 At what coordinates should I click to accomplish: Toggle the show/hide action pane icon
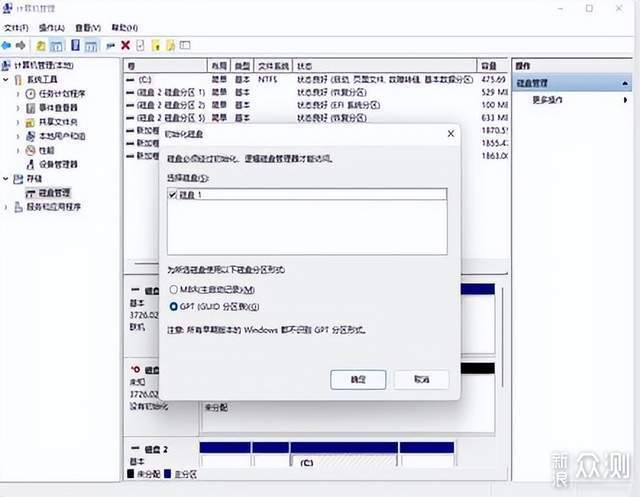click(x=91, y=46)
